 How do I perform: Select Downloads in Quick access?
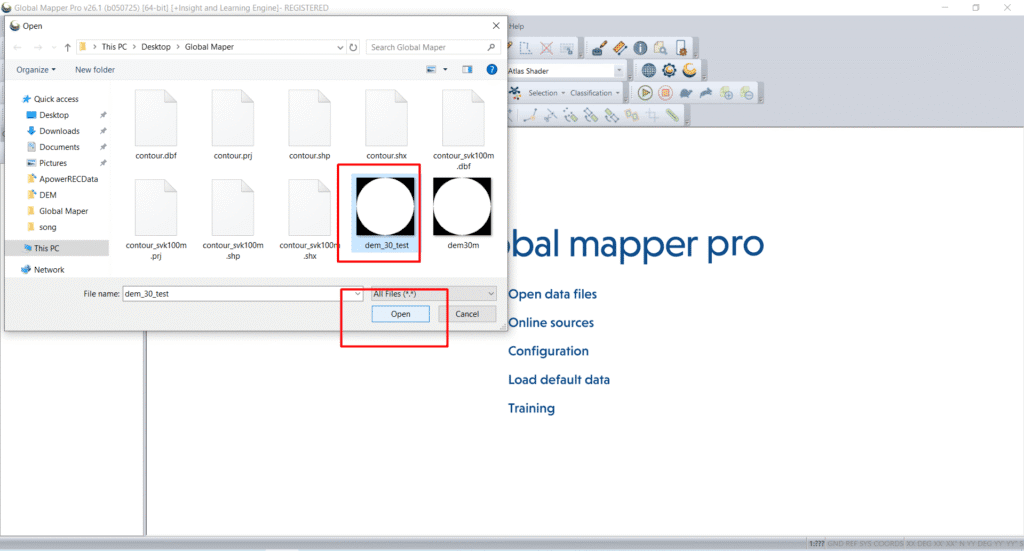click(x=59, y=131)
